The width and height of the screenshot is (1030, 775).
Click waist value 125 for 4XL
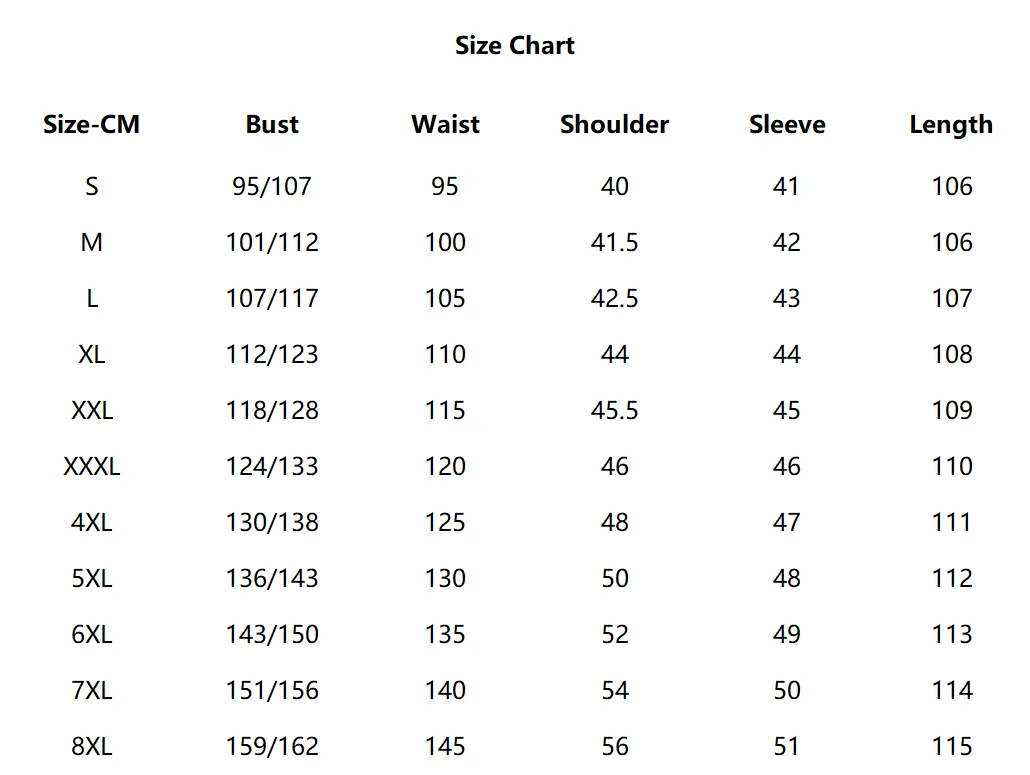tap(445, 522)
